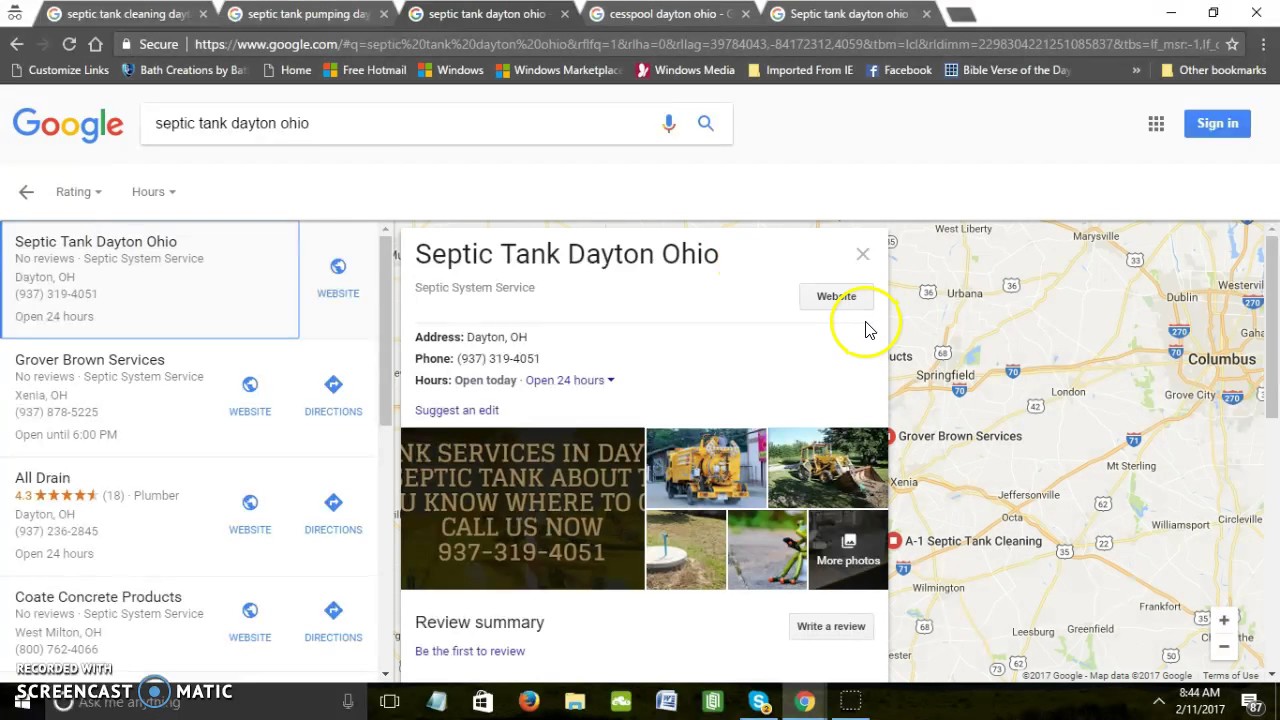
Task: Click the Google search text field
Action: click(400, 123)
